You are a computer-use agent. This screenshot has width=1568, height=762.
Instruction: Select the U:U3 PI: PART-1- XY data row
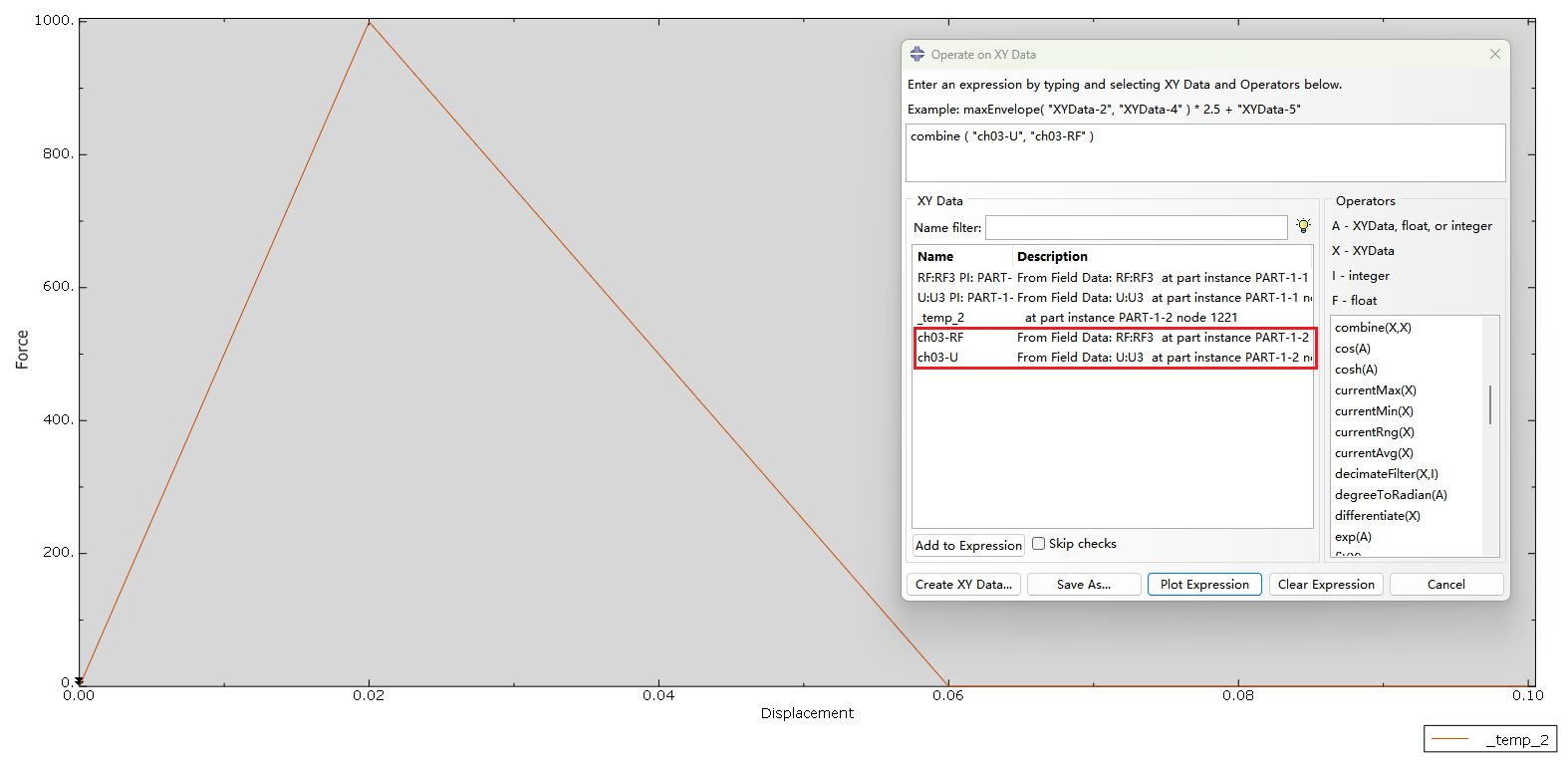click(x=1113, y=298)
